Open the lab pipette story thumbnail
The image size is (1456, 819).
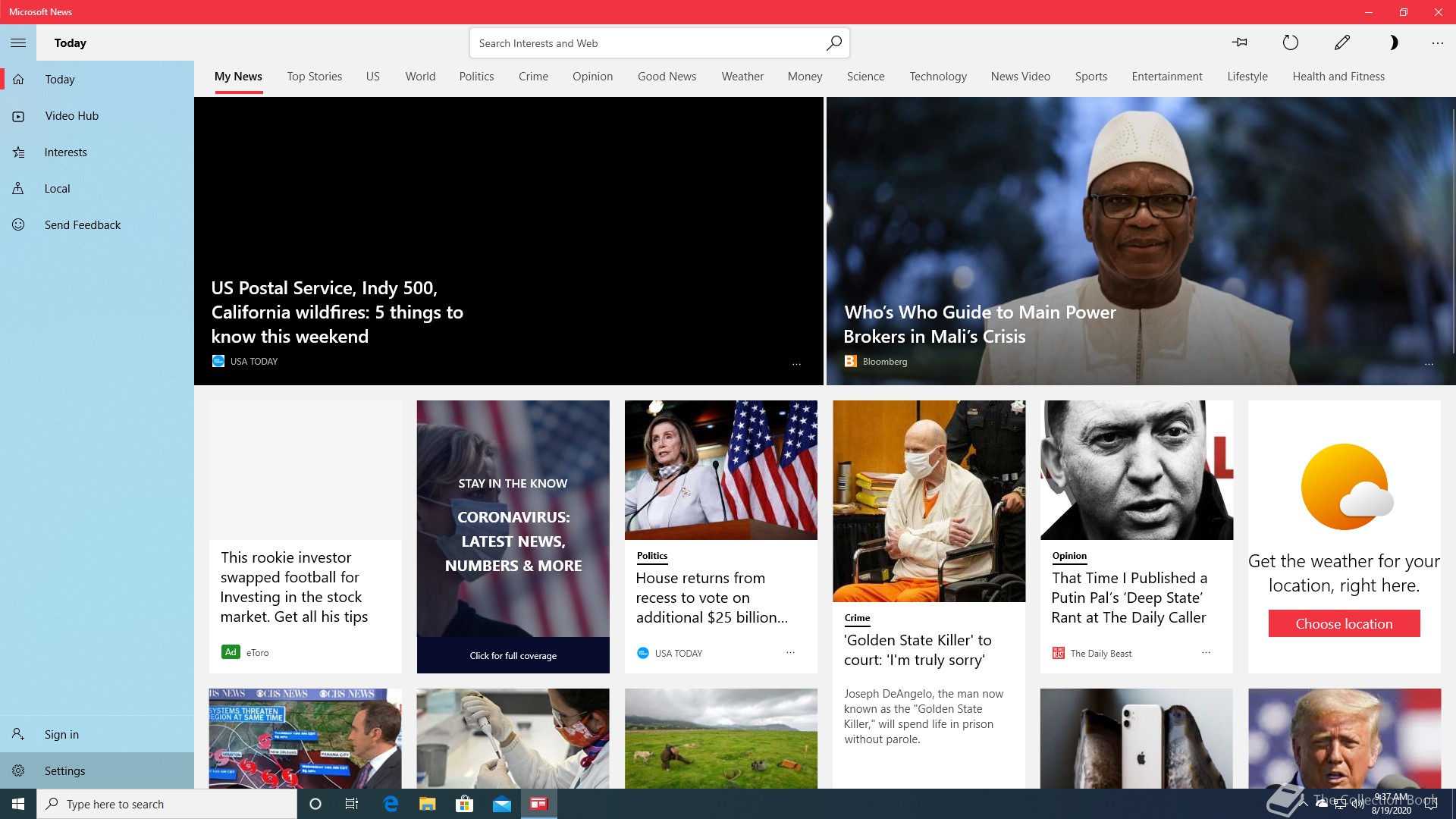[x=513, y=739]
